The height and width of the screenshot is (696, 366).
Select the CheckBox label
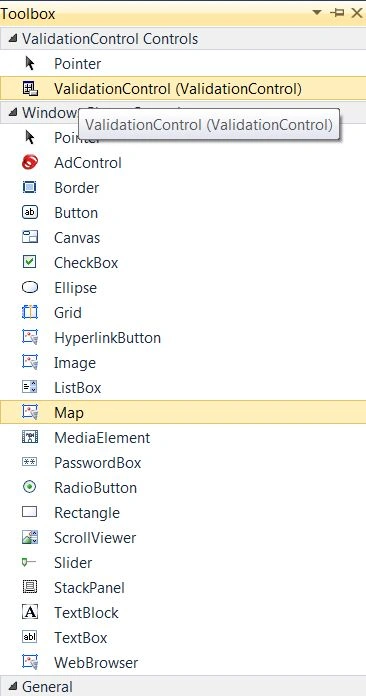click(x=86, y=263)
